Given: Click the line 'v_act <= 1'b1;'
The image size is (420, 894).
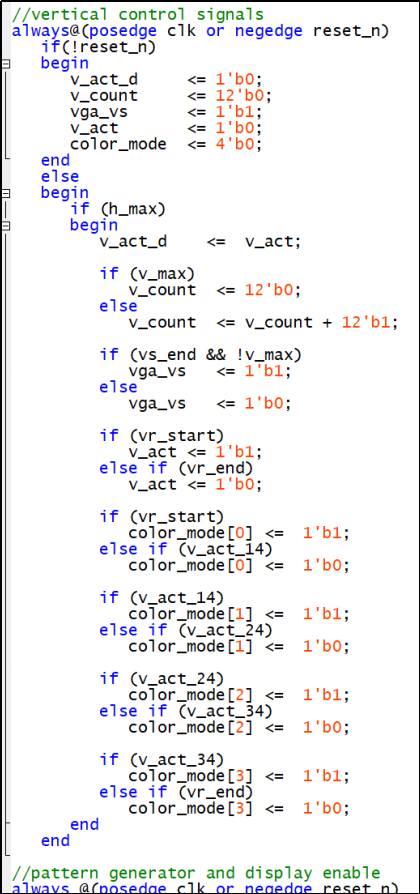Looking at the screenshot, I should 195,453.
